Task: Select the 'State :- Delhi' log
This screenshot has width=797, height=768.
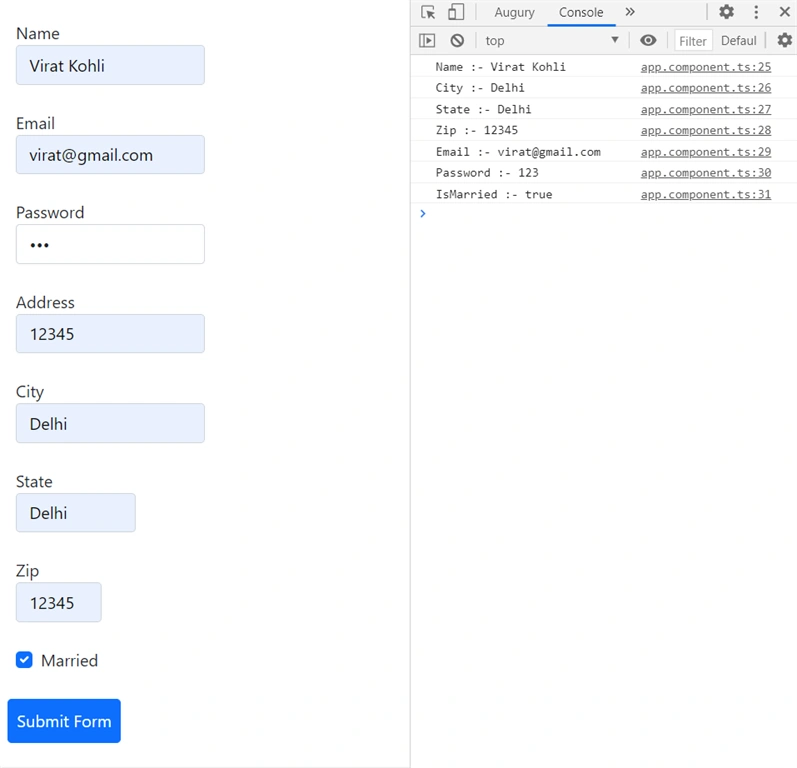Action: (483, 109)
